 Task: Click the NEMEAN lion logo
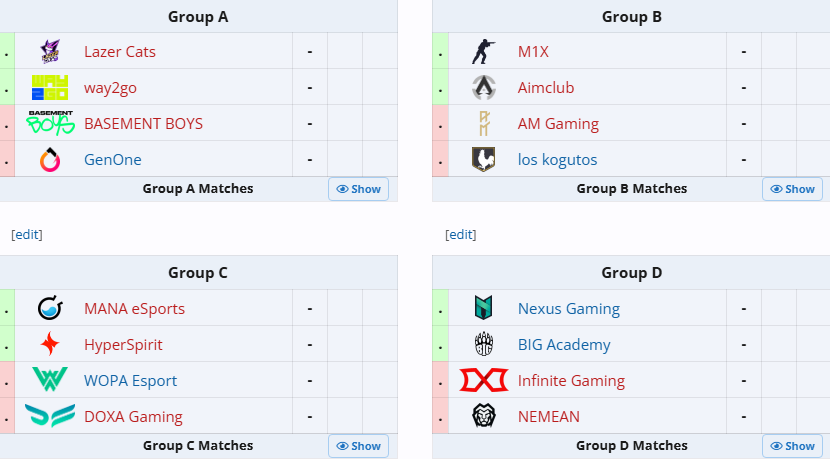coord(484,417)
